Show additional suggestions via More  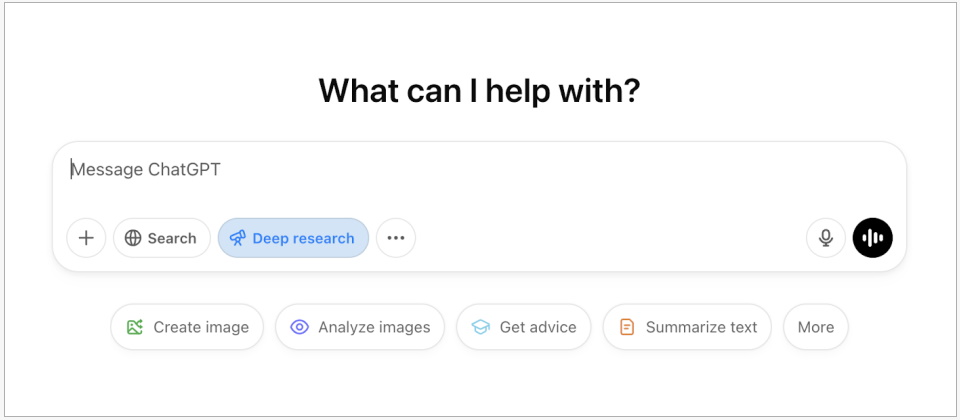click(x=816, y=327)
